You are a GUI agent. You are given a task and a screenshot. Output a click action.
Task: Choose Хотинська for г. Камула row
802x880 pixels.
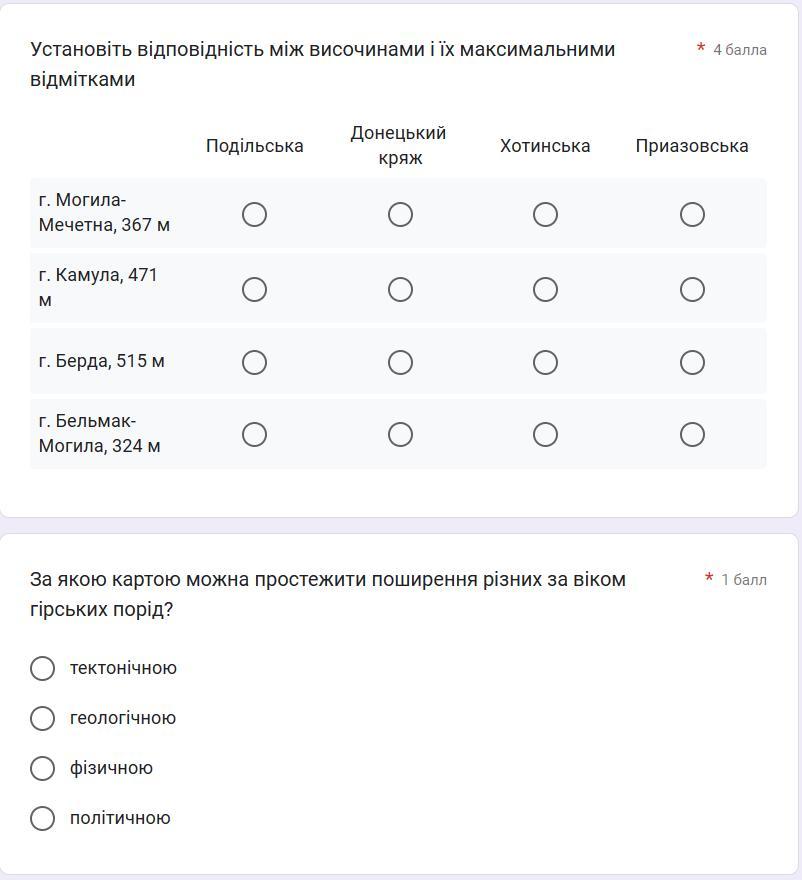point(545,289)
